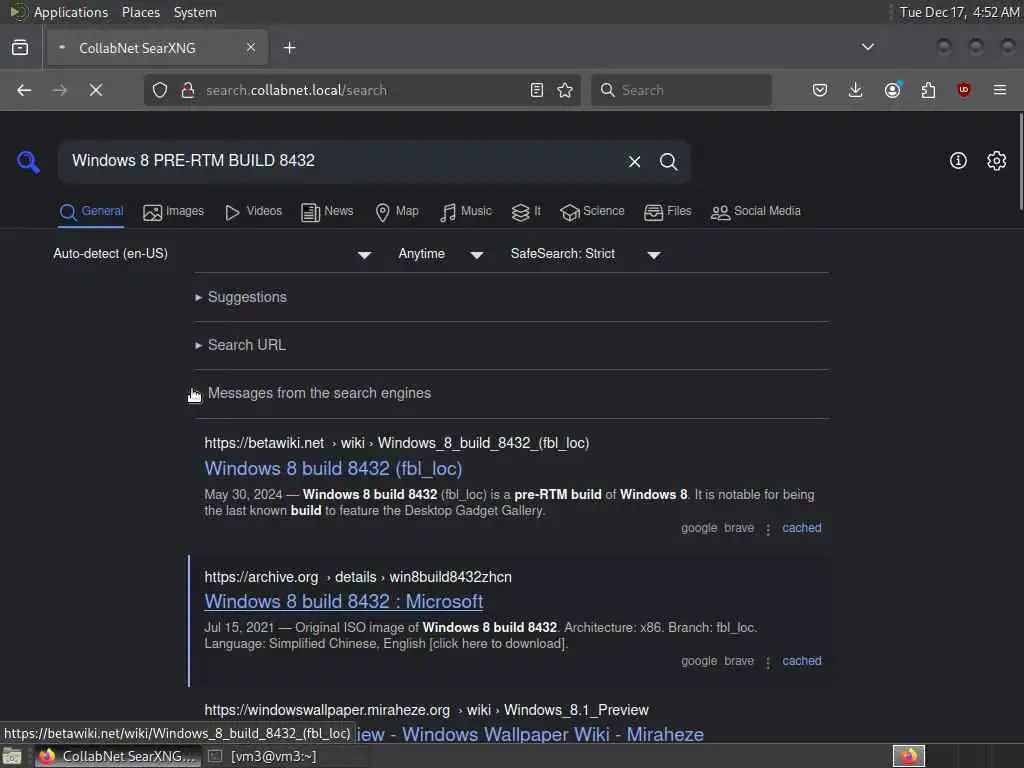Switch to the Map category

pyautogui.click(x=397, y=212)
